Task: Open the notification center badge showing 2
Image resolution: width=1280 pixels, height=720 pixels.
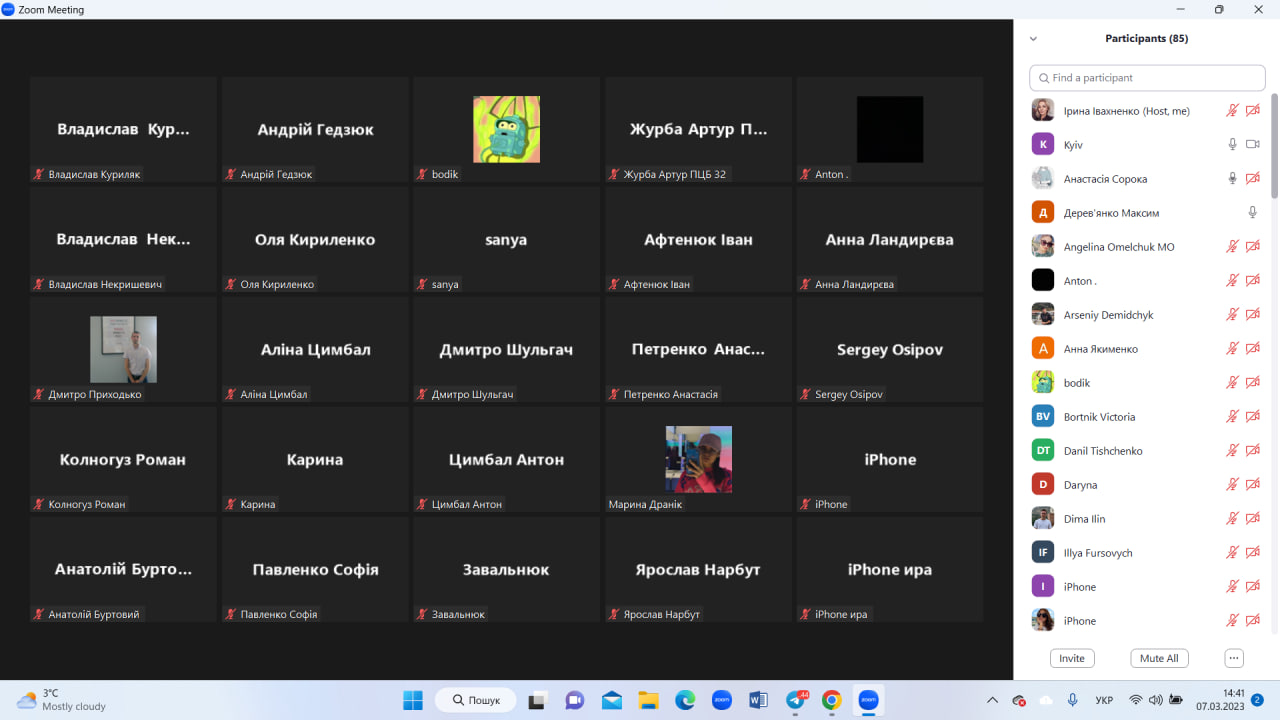Action: (x=1257, y=700)
